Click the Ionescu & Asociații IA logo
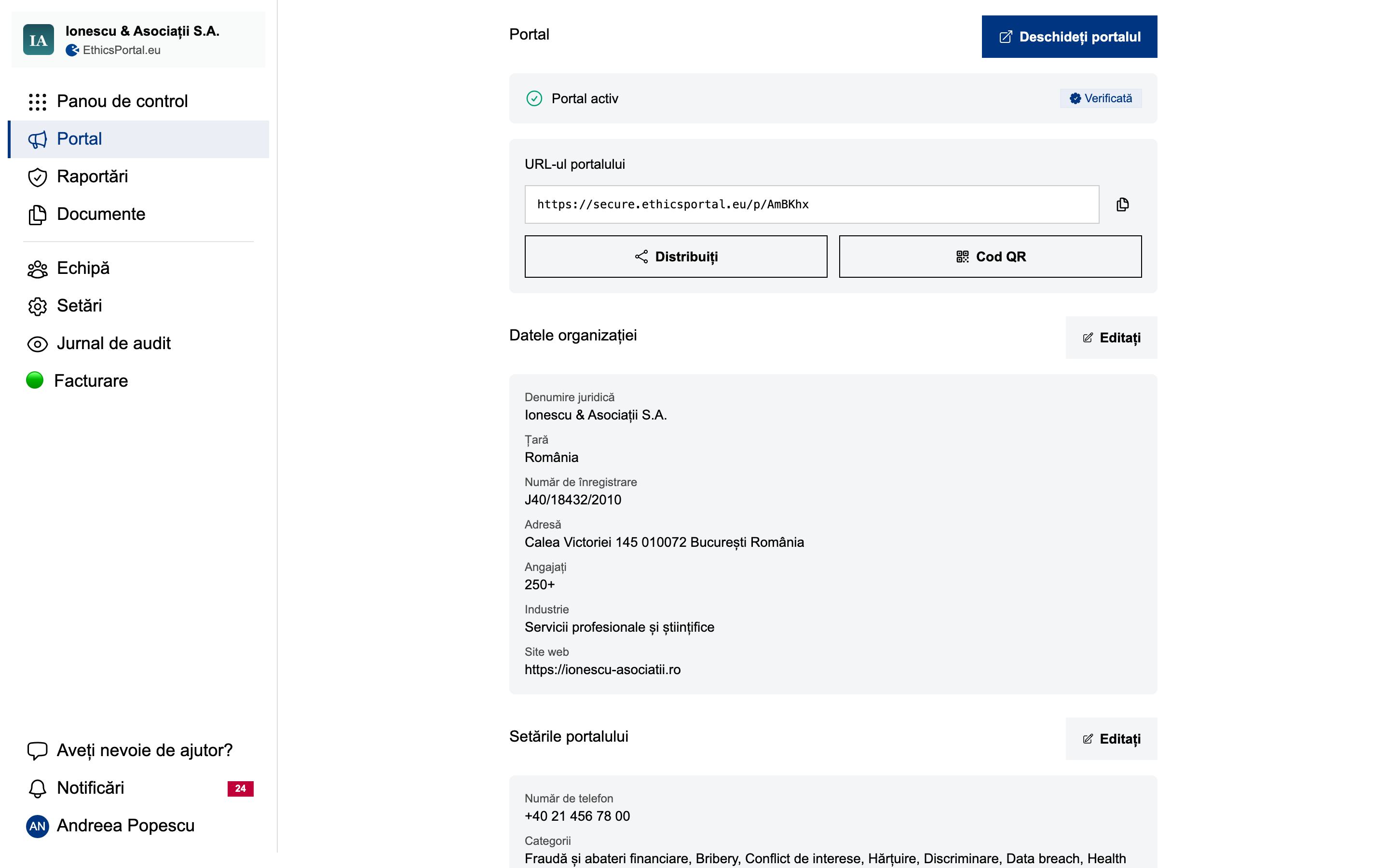 pos(38,39)
